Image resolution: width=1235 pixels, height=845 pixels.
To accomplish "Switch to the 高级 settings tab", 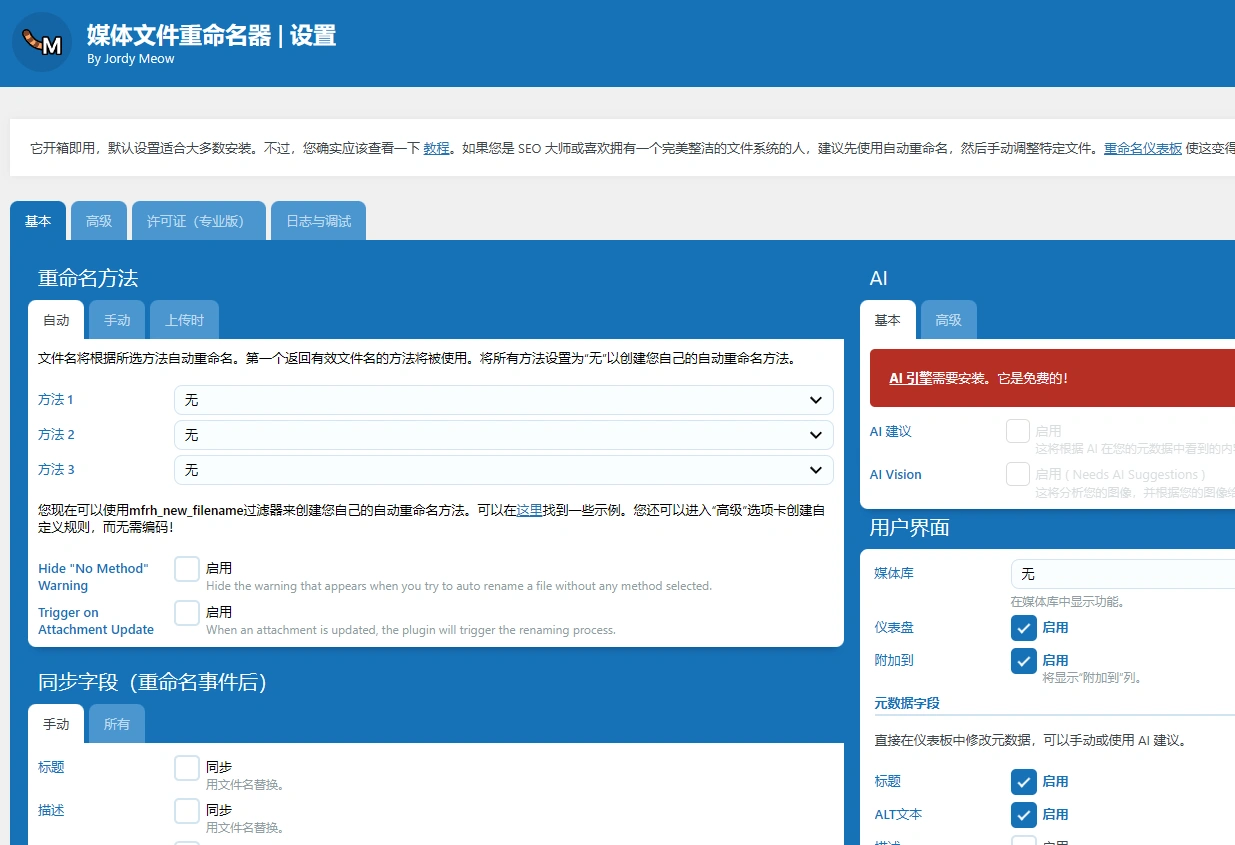I will [98, 220].
